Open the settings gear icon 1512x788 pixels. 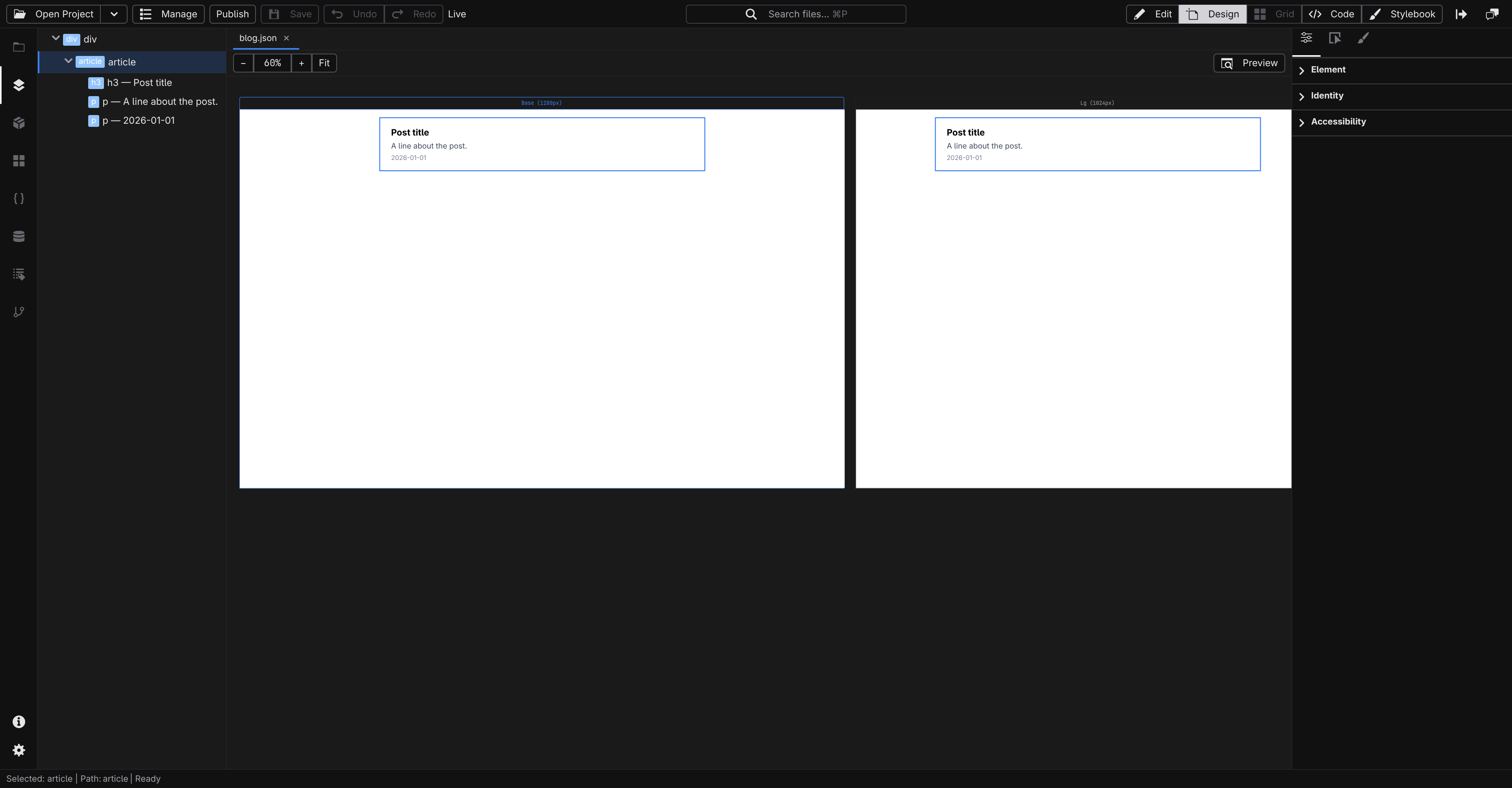click(x=19, y=751)
